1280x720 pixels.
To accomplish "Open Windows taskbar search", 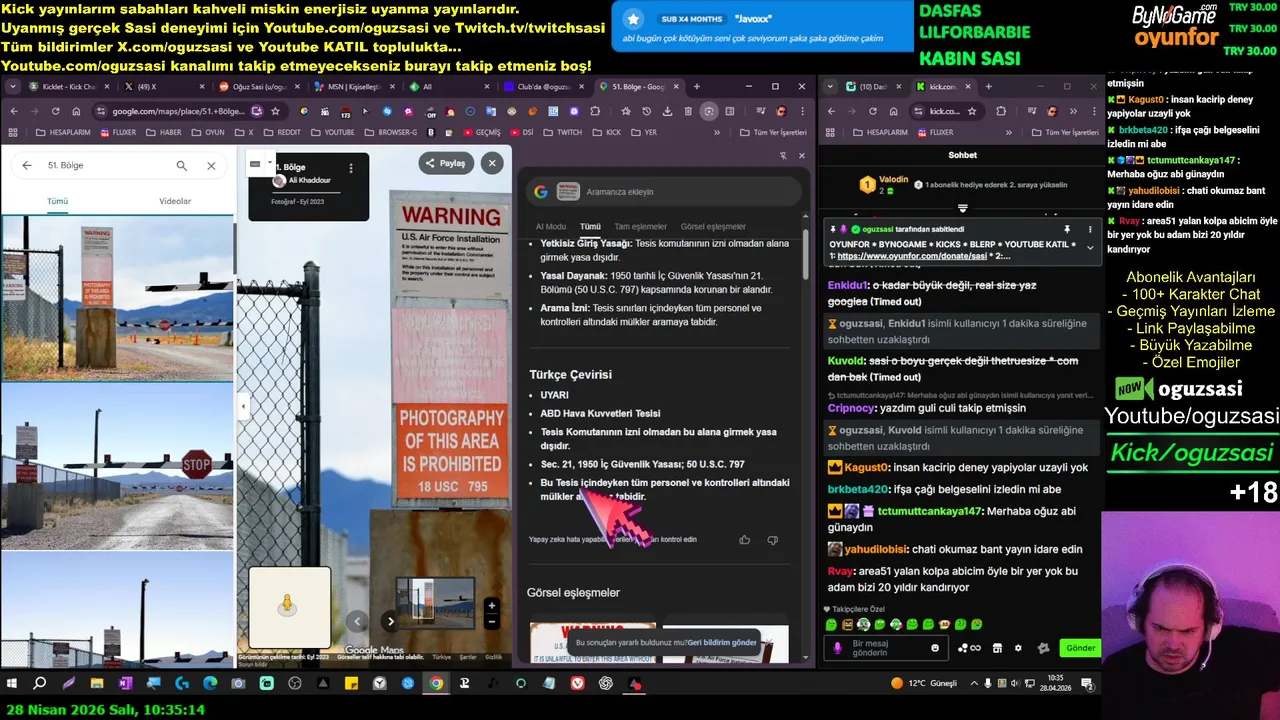I will (40, 684).
